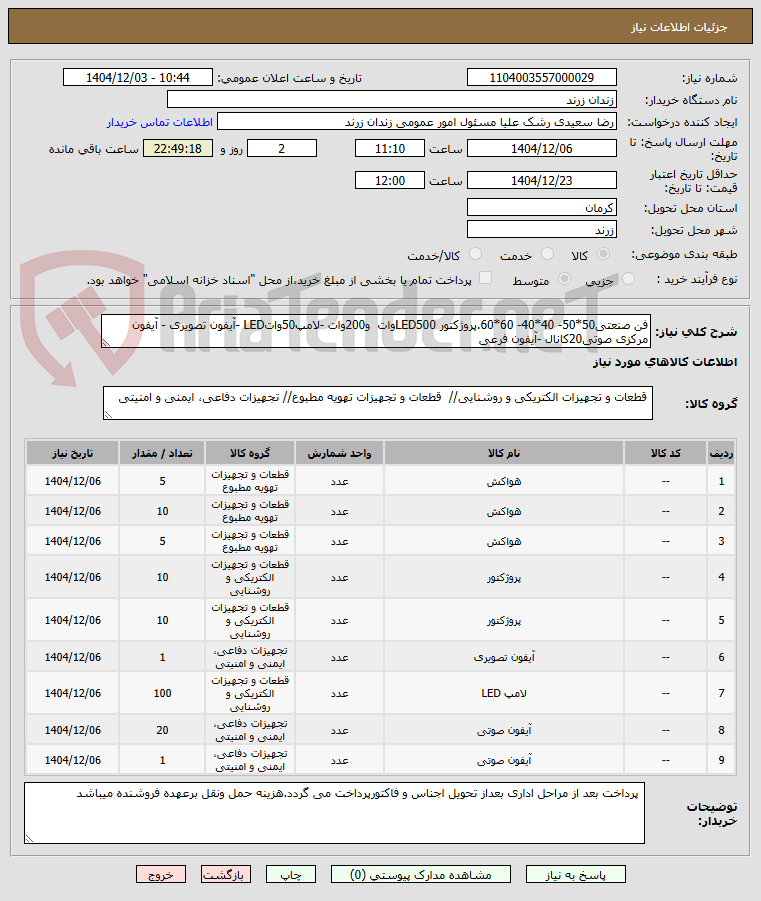Click quantity 100 in row 7

162,693
